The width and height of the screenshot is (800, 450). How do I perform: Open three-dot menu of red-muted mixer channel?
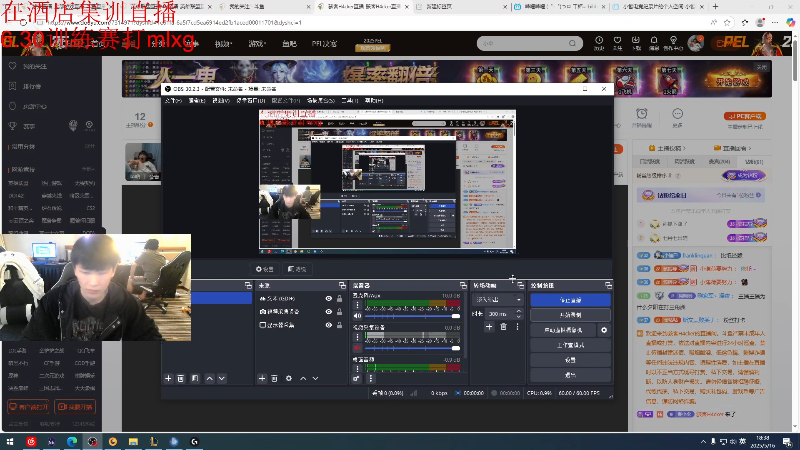coord(357,337)
